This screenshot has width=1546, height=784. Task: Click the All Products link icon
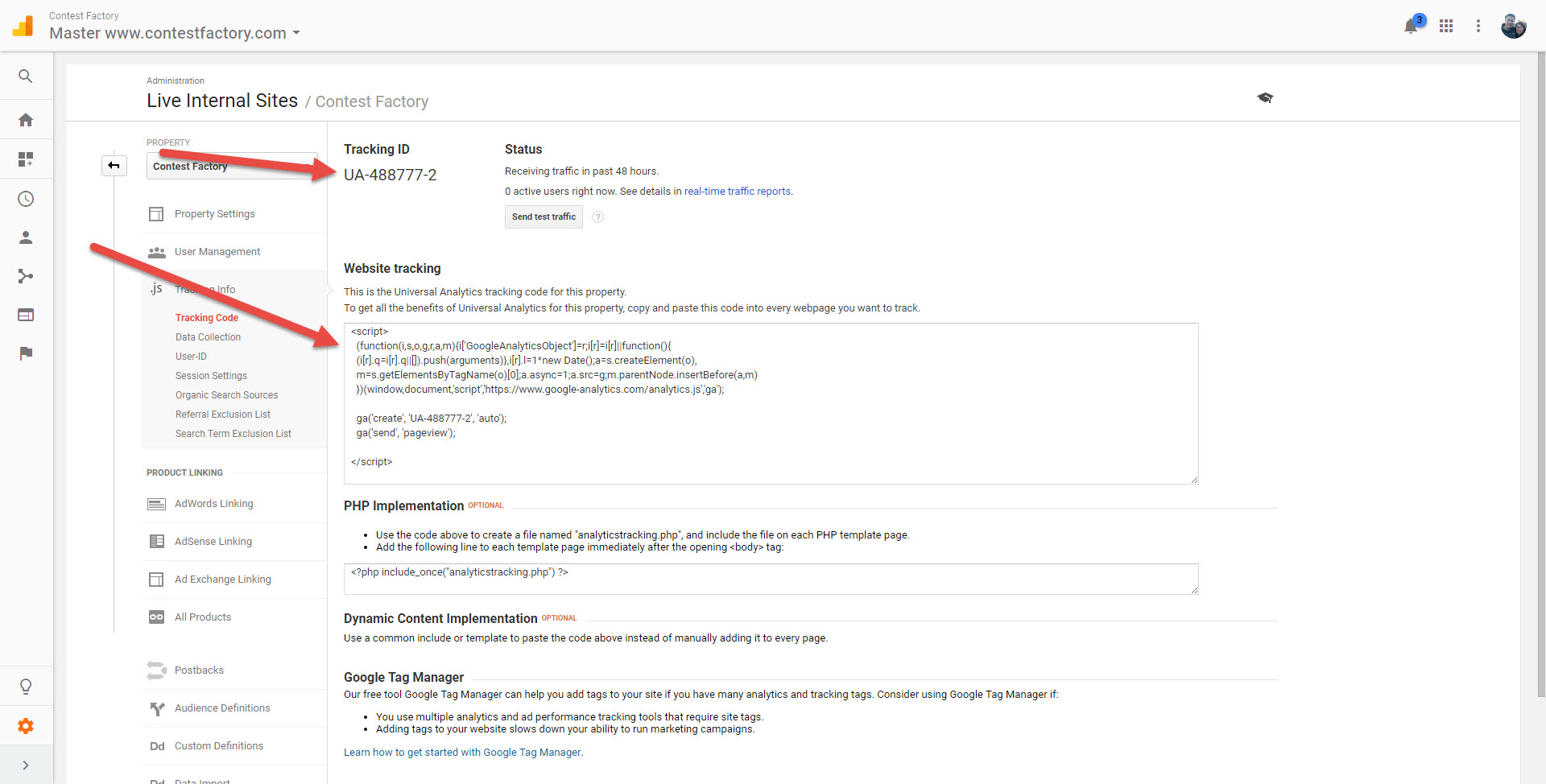pyautogui.click(x=156, y=617)
